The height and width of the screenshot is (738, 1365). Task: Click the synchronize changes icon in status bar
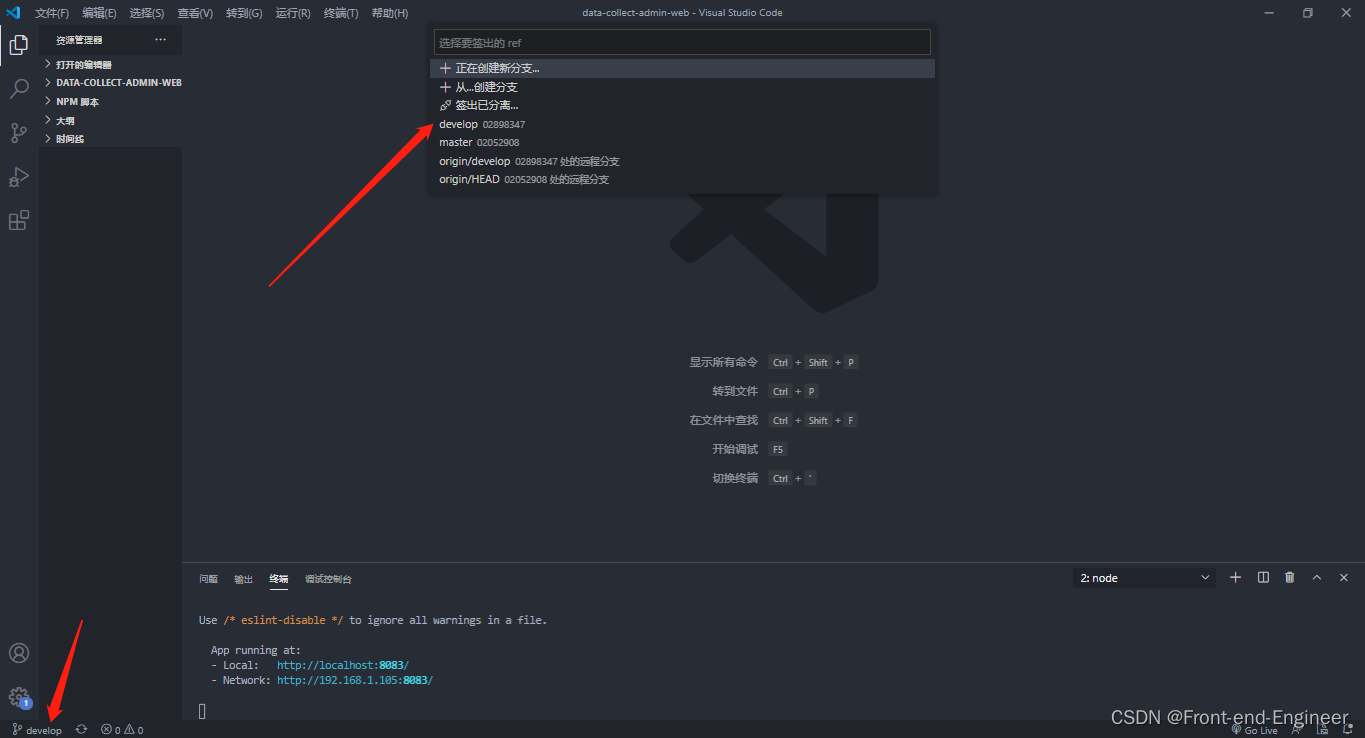pyautogui.click(x=81, y=730)
